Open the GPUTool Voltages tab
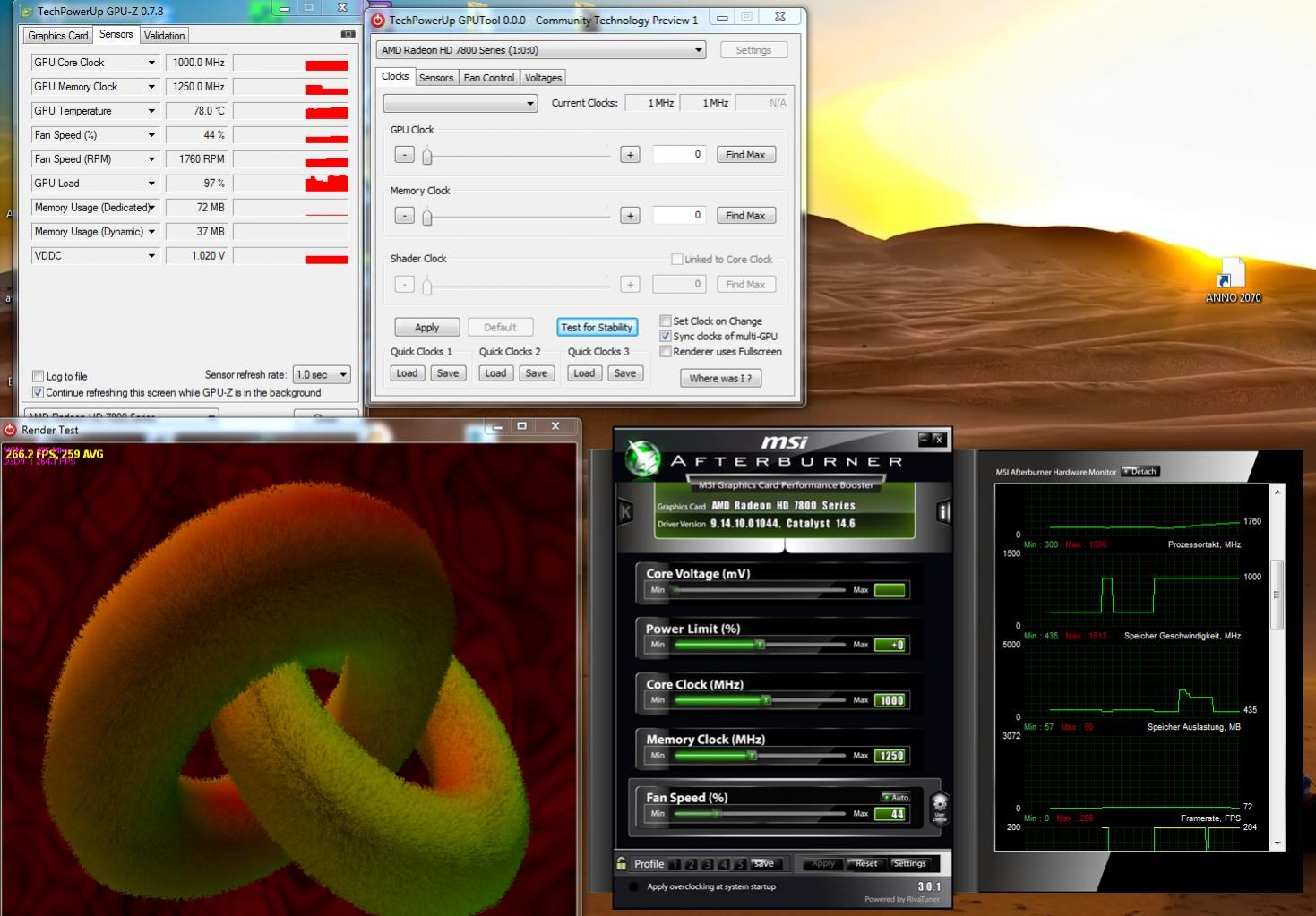The width and height of the screenshot is (1316, 916). 543,78
